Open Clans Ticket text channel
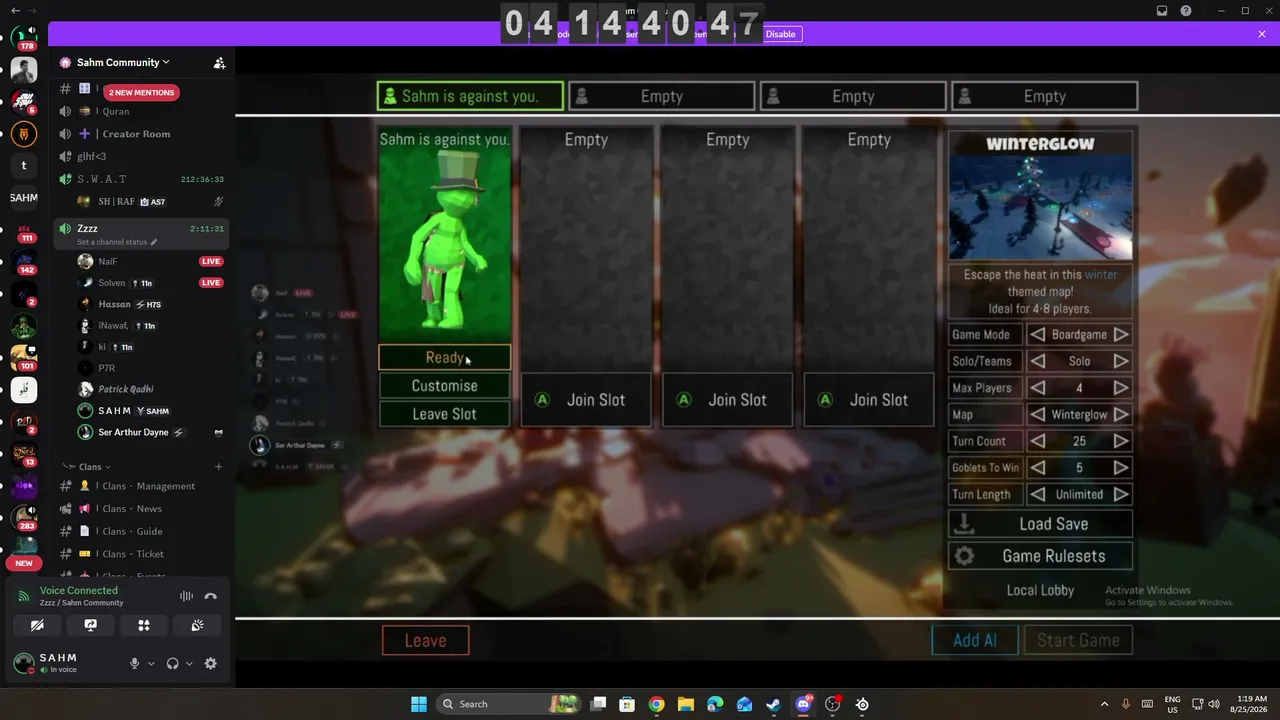 (x=142, y=554)
